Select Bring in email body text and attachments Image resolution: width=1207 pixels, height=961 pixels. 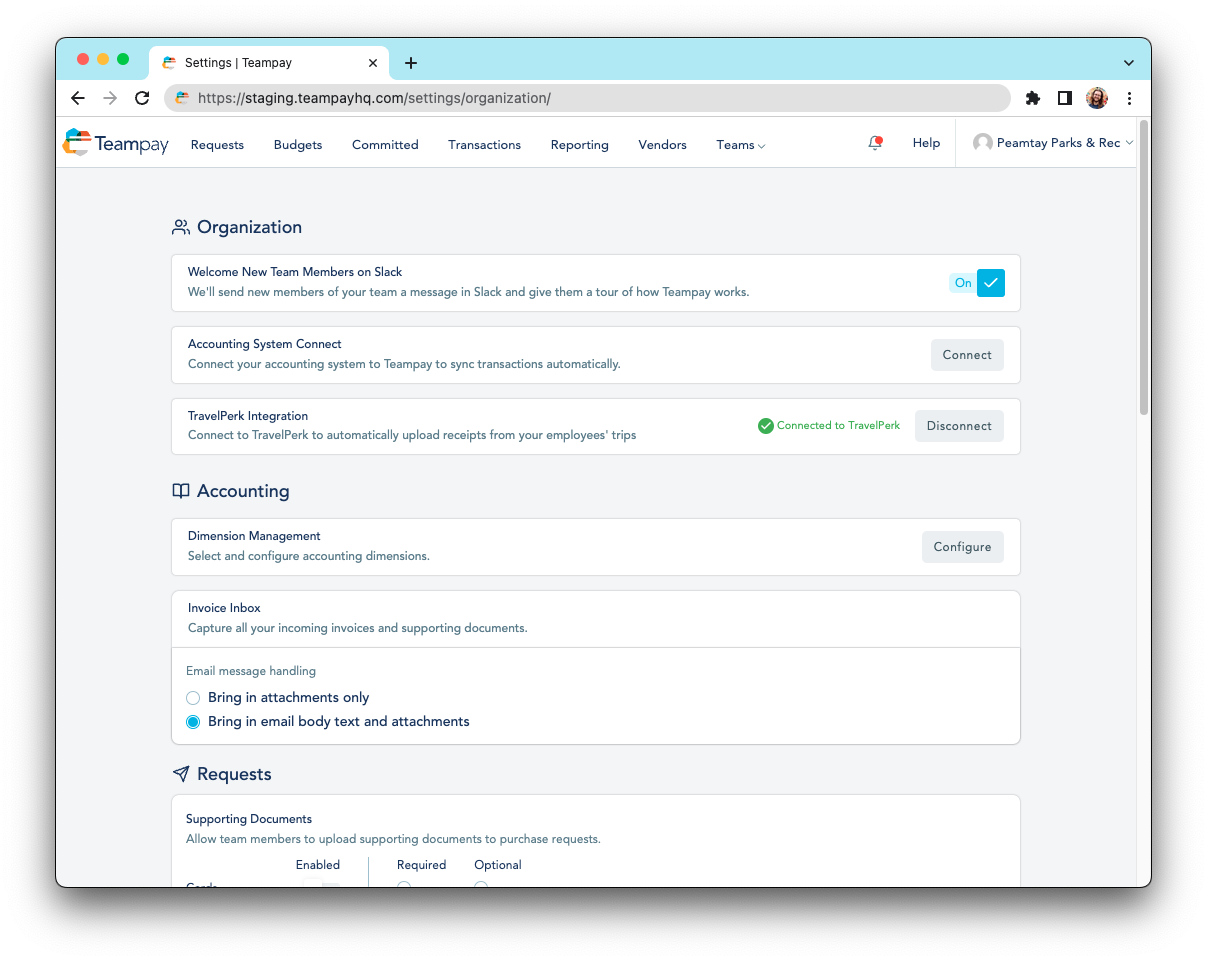pos(194,722)
